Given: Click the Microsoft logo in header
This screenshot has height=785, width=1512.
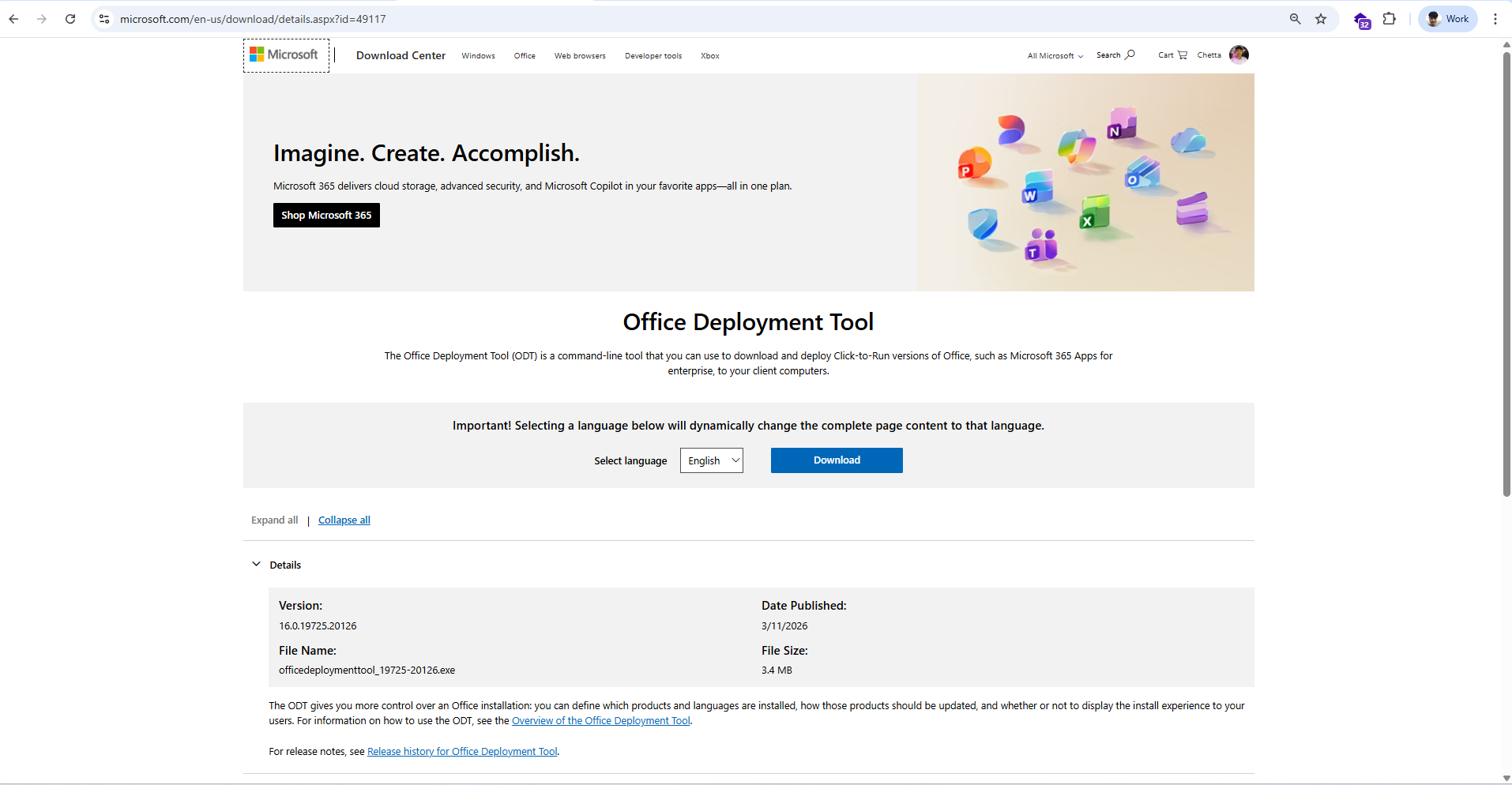Looking at the screenshot, I should (x=284, y=54).
